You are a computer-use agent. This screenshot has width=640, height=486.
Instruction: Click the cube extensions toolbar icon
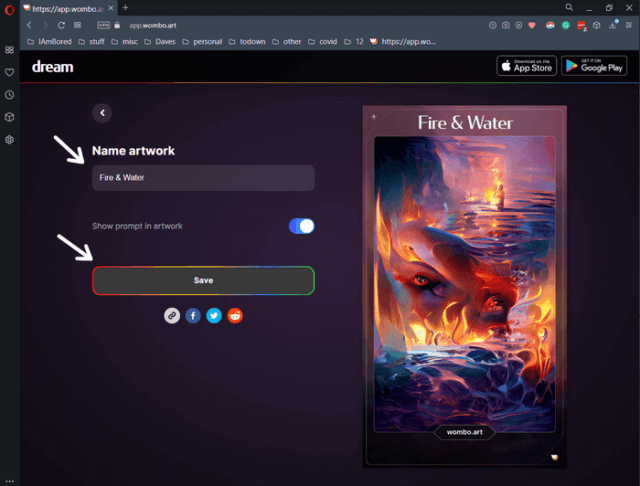(x=597, y=25)
